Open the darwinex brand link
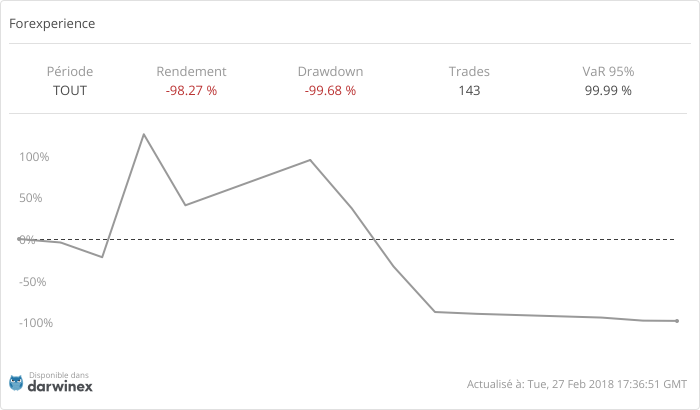The height and width of the screenshot is (410, 700). pyautogui.click(x=60, y=386)
